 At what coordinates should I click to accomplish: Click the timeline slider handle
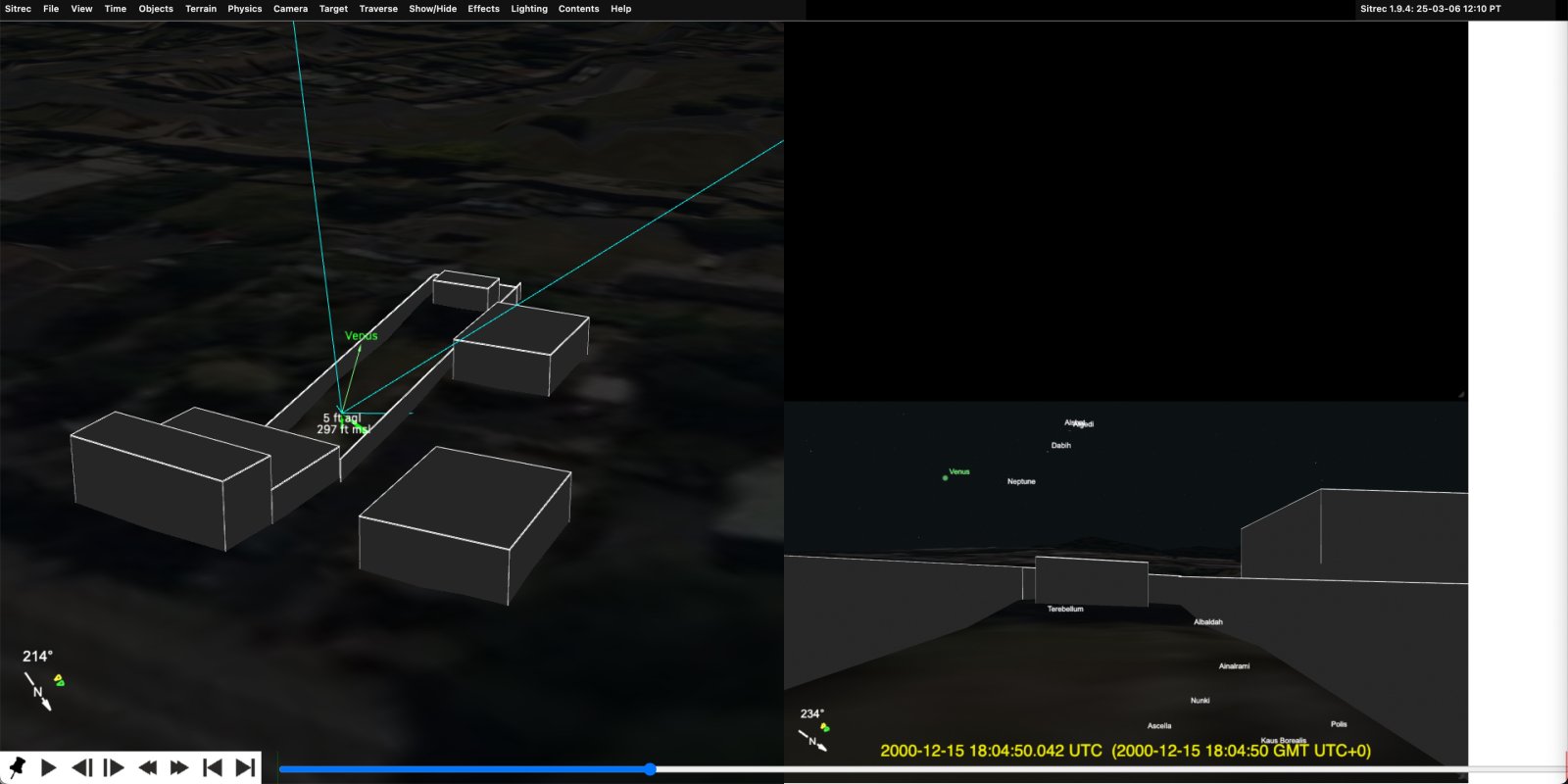click(x=650, y=769)
